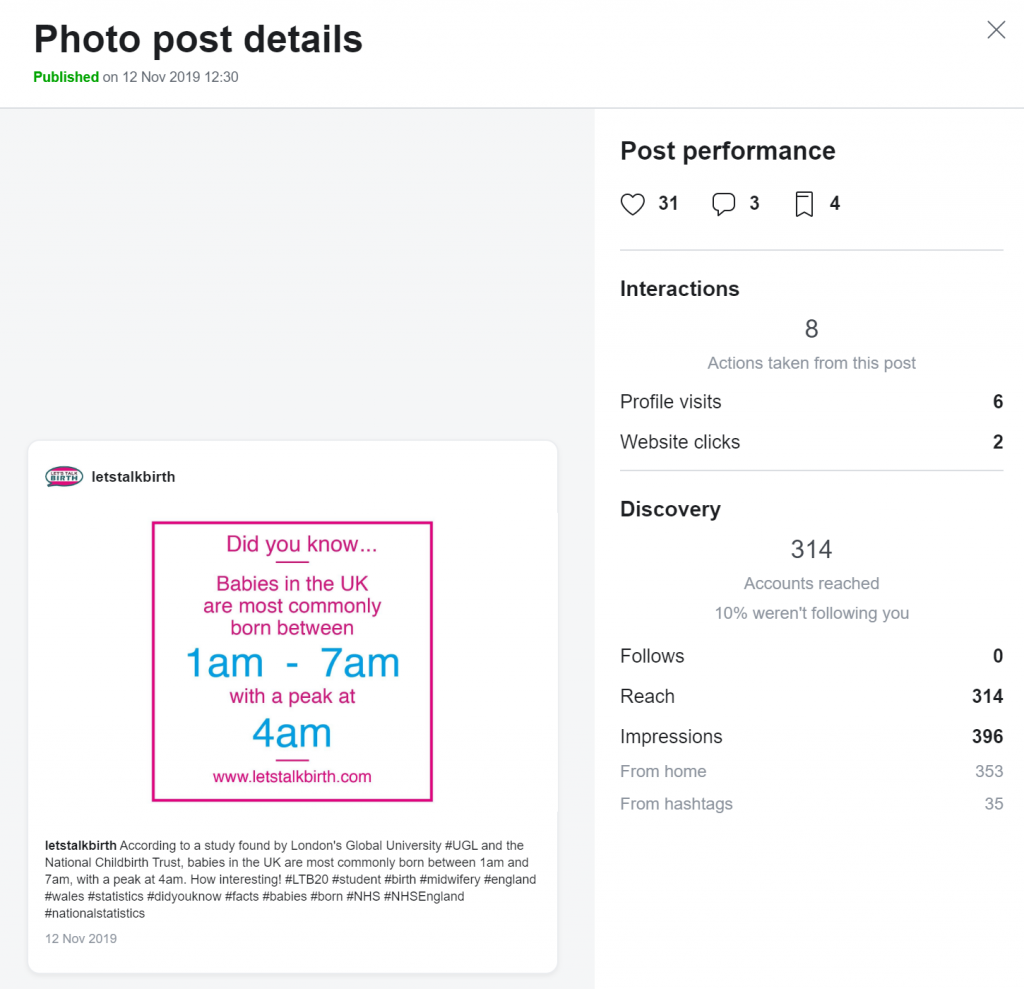1024x989 pixels.
Task: Click the comments speech bubble icon
Action: tap(724, 204)
